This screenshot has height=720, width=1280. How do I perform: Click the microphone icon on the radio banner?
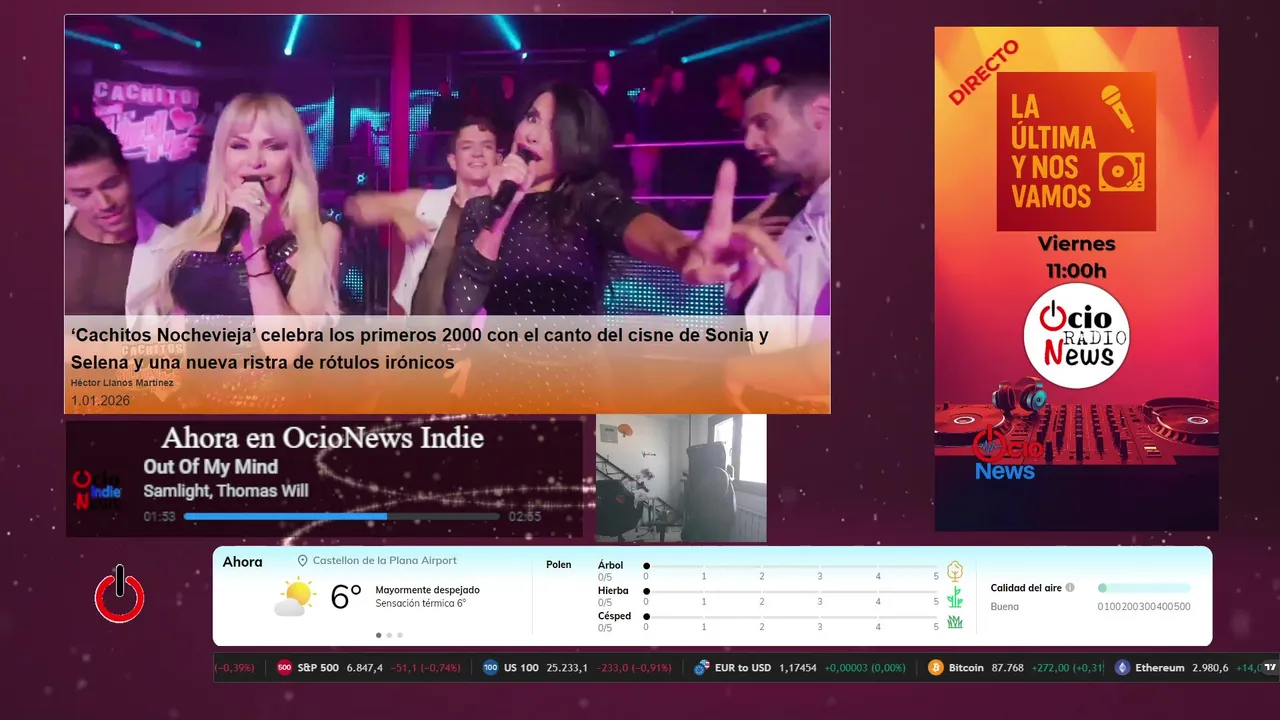tap(1118, 108)
